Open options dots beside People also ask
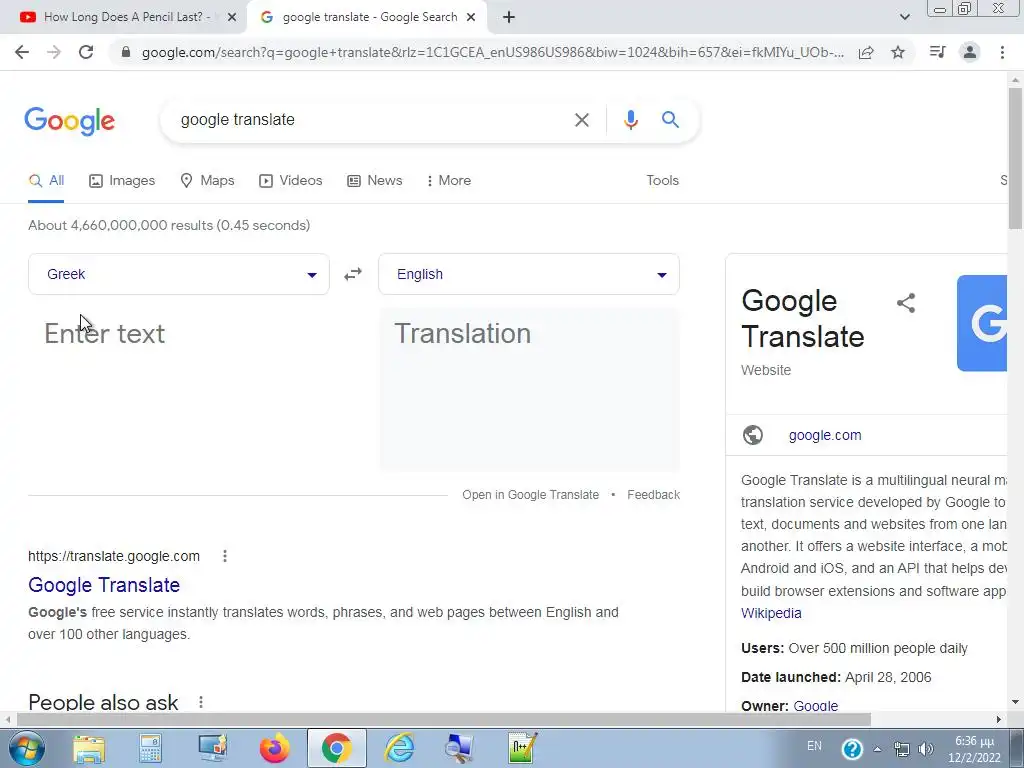Image resolution: width=1024 pixels, height=768 pixels. 200,702
